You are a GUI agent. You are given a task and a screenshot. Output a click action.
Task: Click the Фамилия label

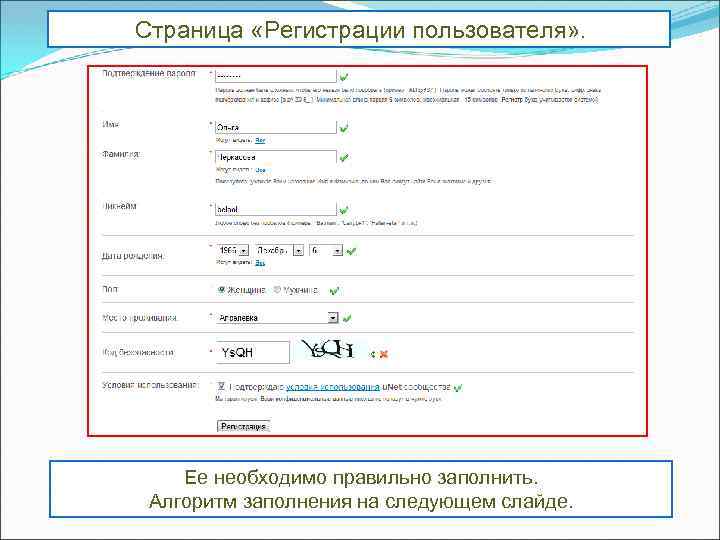pos(121,154)
